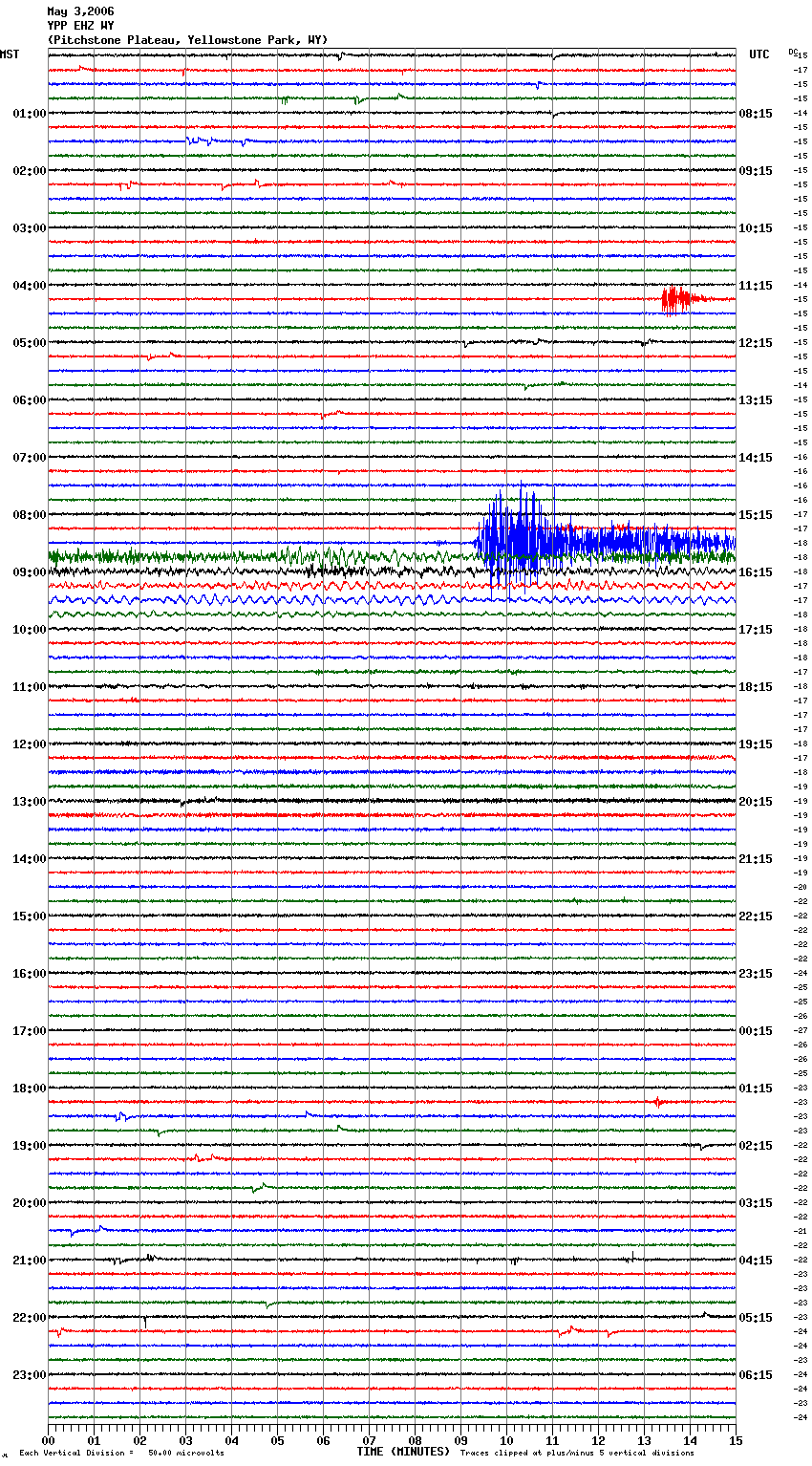Click the 13:15 UTC time label
Image resolution: width=812 pixels, height=1466 pixels.
[x=756, y=400]
